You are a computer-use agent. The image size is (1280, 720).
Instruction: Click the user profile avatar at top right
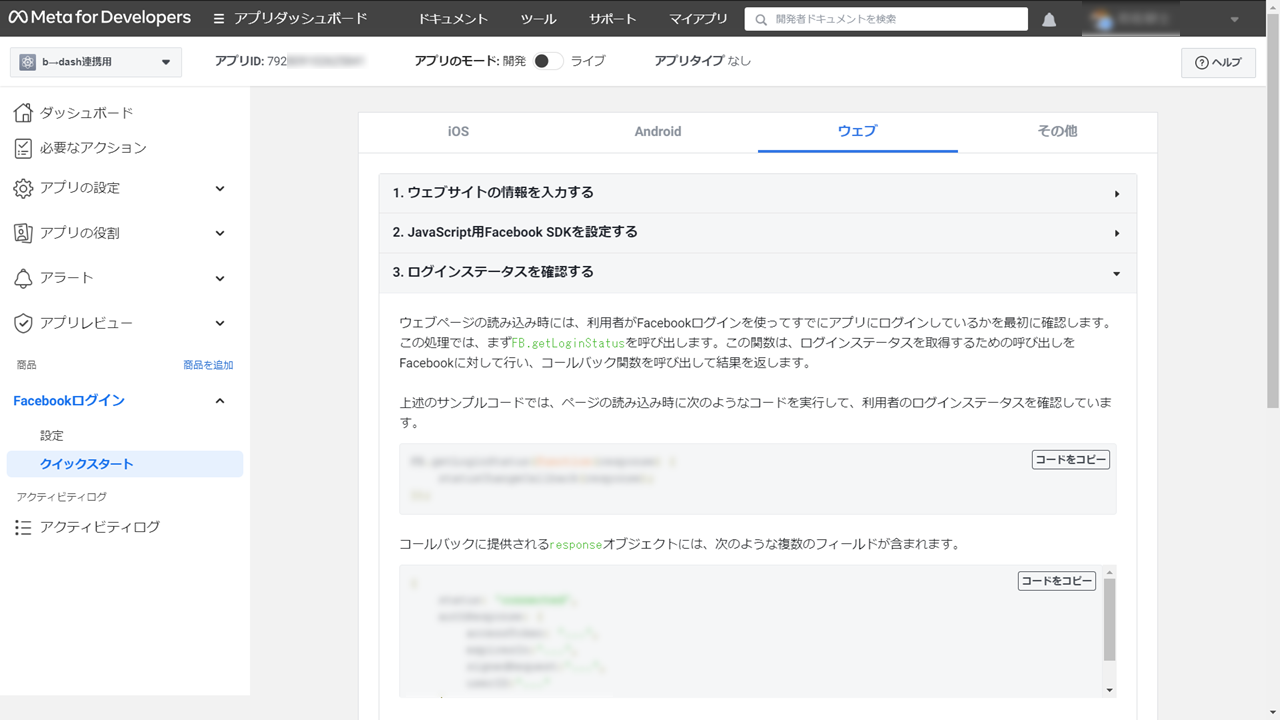1102,19
